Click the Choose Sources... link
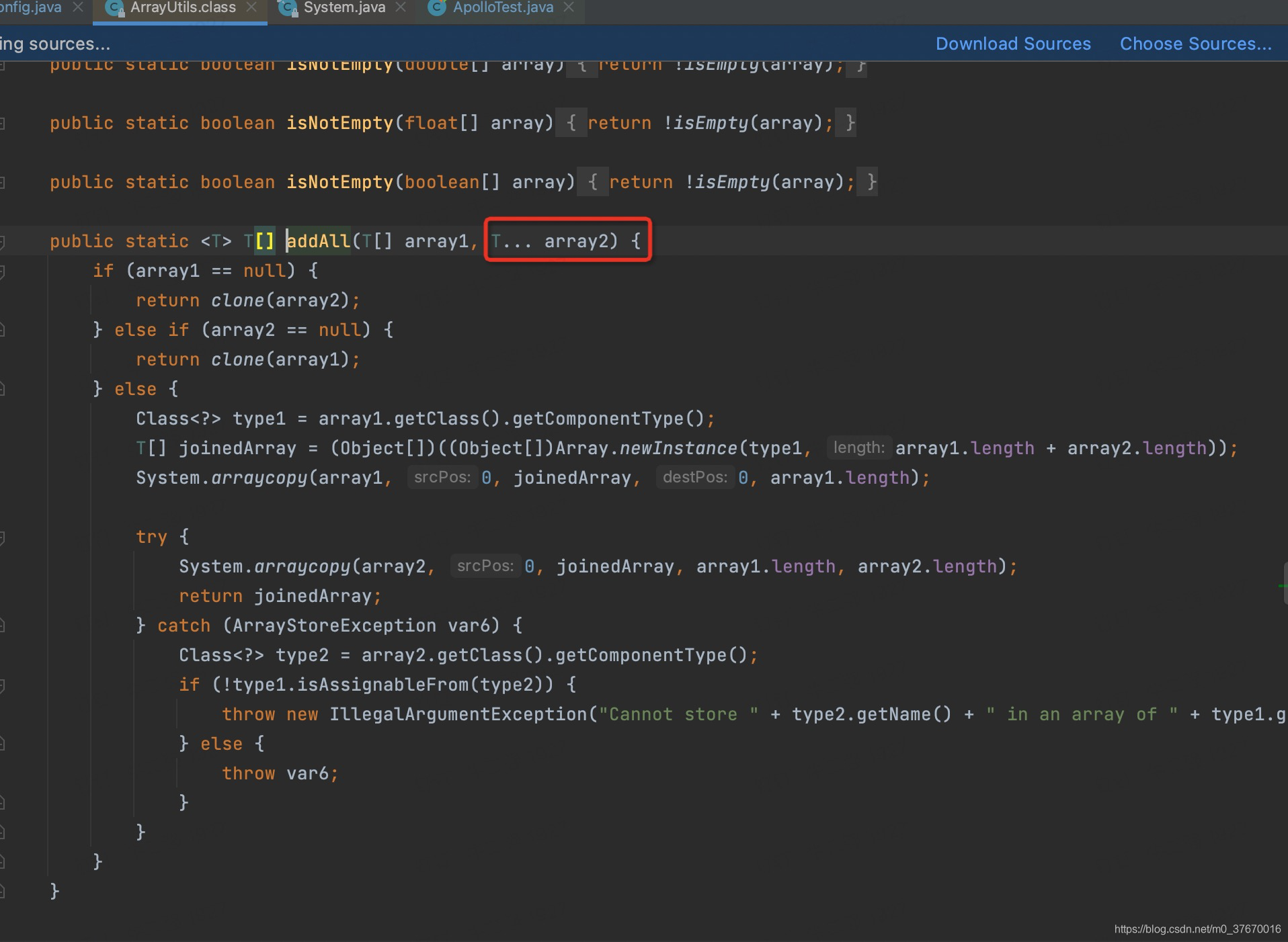The height and width of the screenshot is (942, 1288). (1196, 44)
